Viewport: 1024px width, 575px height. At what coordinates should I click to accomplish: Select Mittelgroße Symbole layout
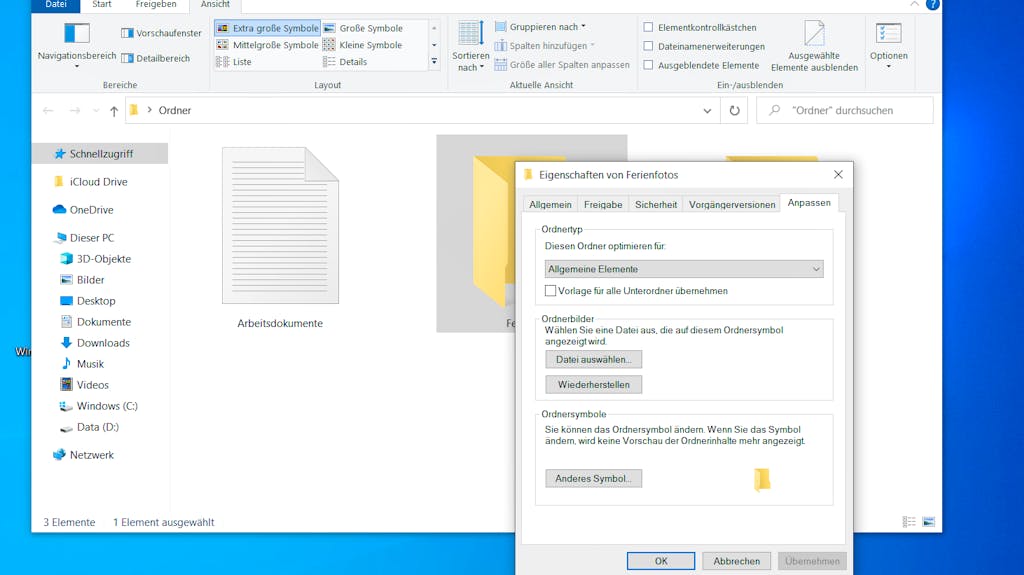(268, 45)
